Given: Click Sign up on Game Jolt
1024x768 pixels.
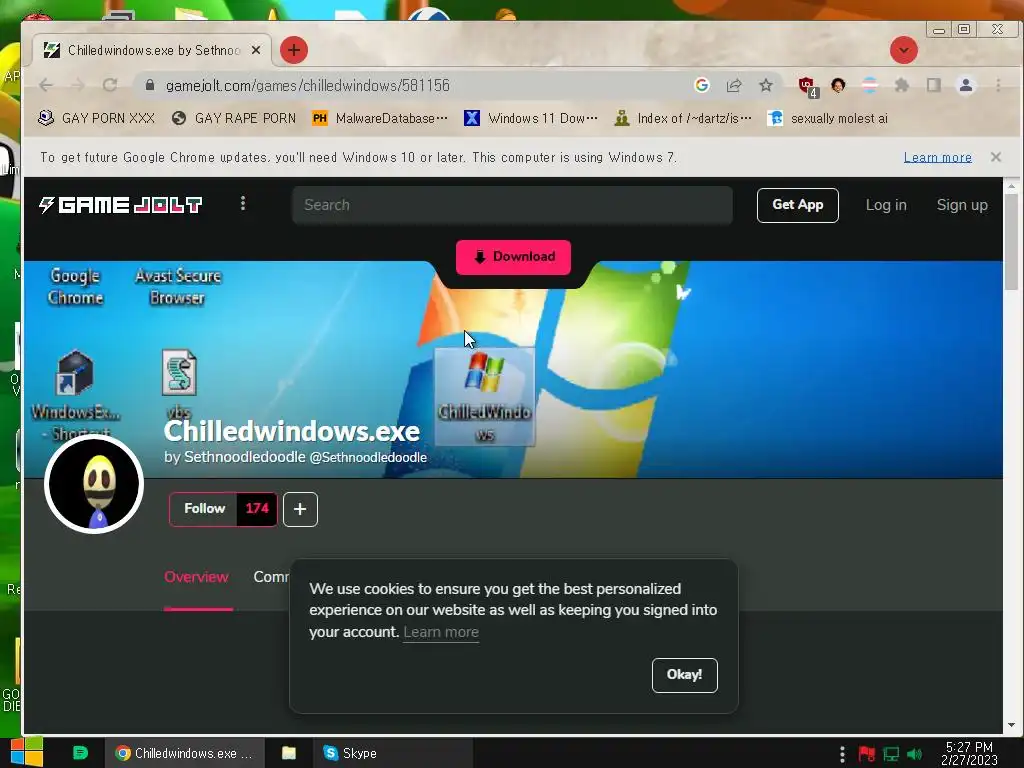Looking at the screenshot, I should pyautogui.click(x=962, y=205).
